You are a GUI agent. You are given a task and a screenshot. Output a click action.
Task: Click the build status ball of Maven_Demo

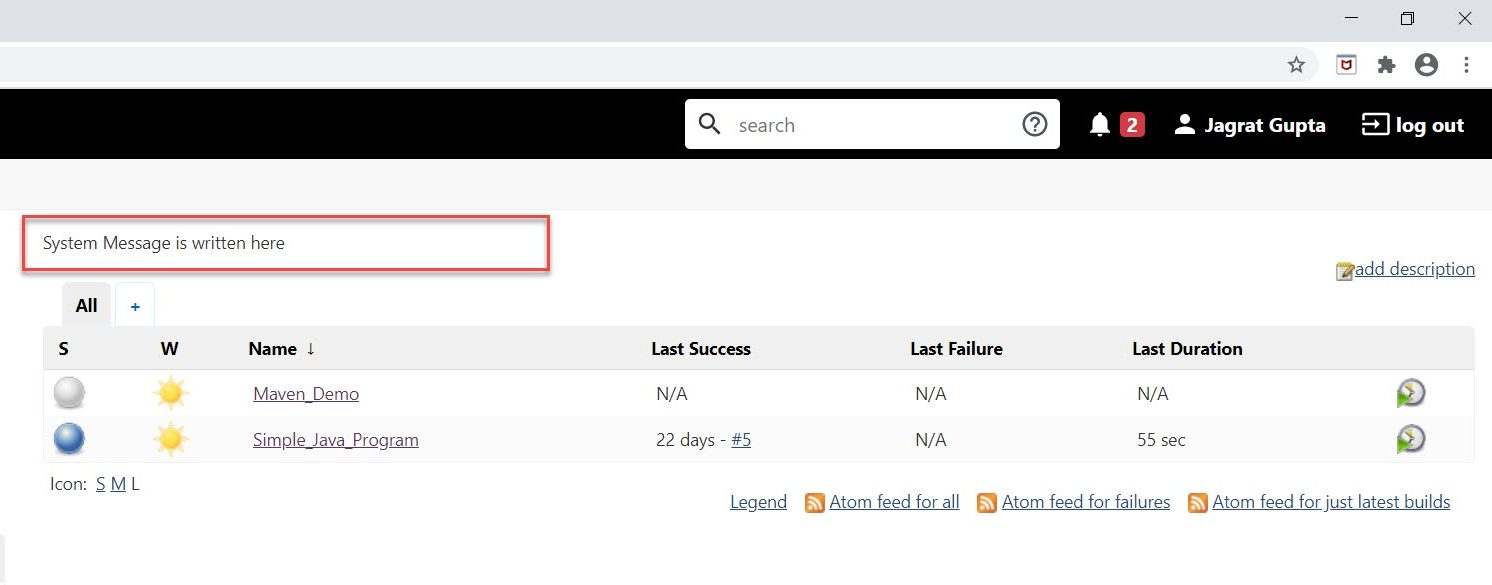tap(68, 393)
